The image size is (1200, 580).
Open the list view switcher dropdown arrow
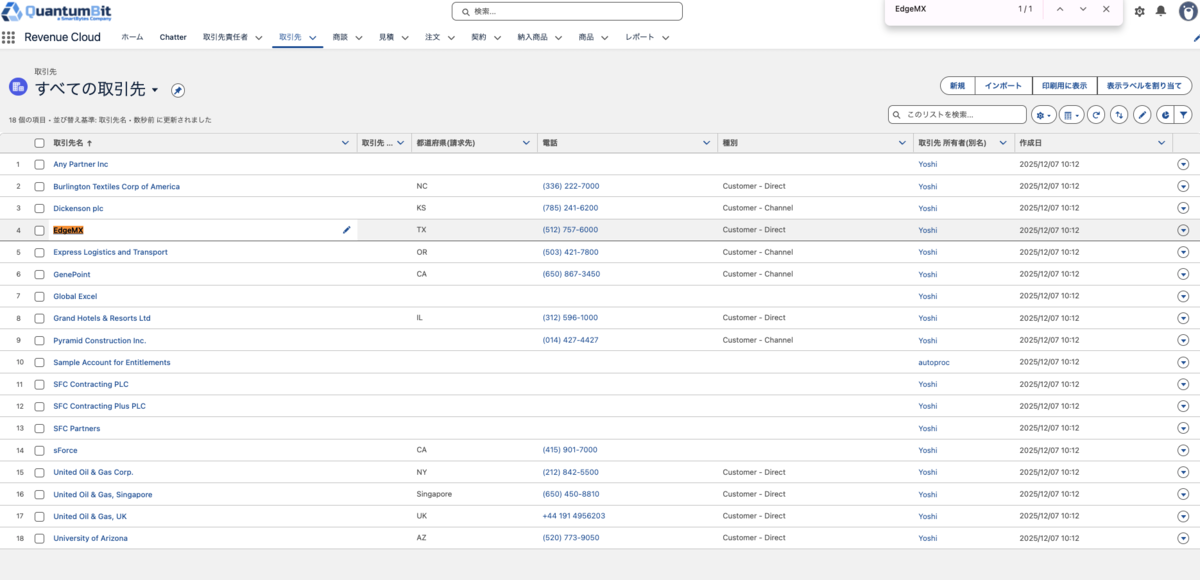click(155, 90)
